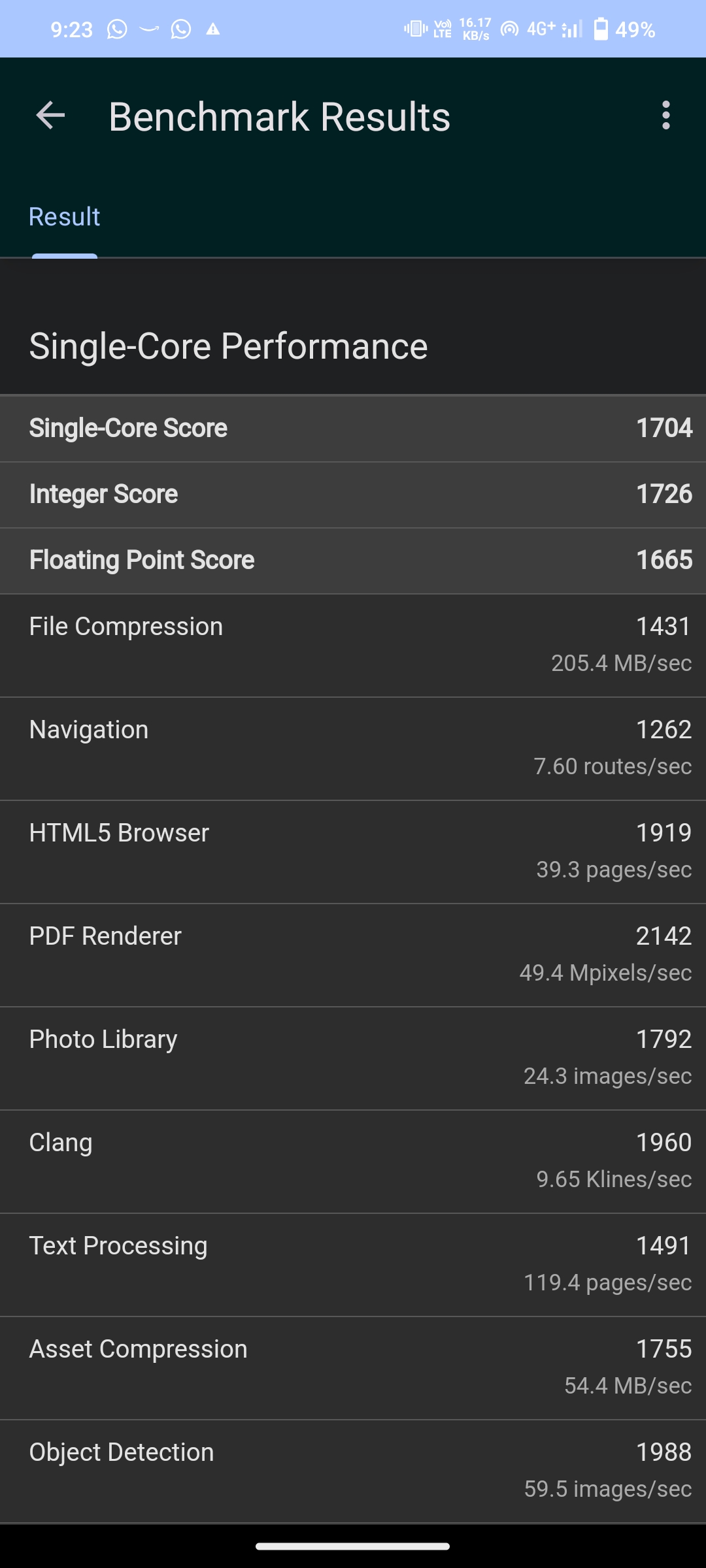Tap the warning triangle status icon
This screenshot has height=1568, width=706.
pyautogui.click(x=213, y=29)
